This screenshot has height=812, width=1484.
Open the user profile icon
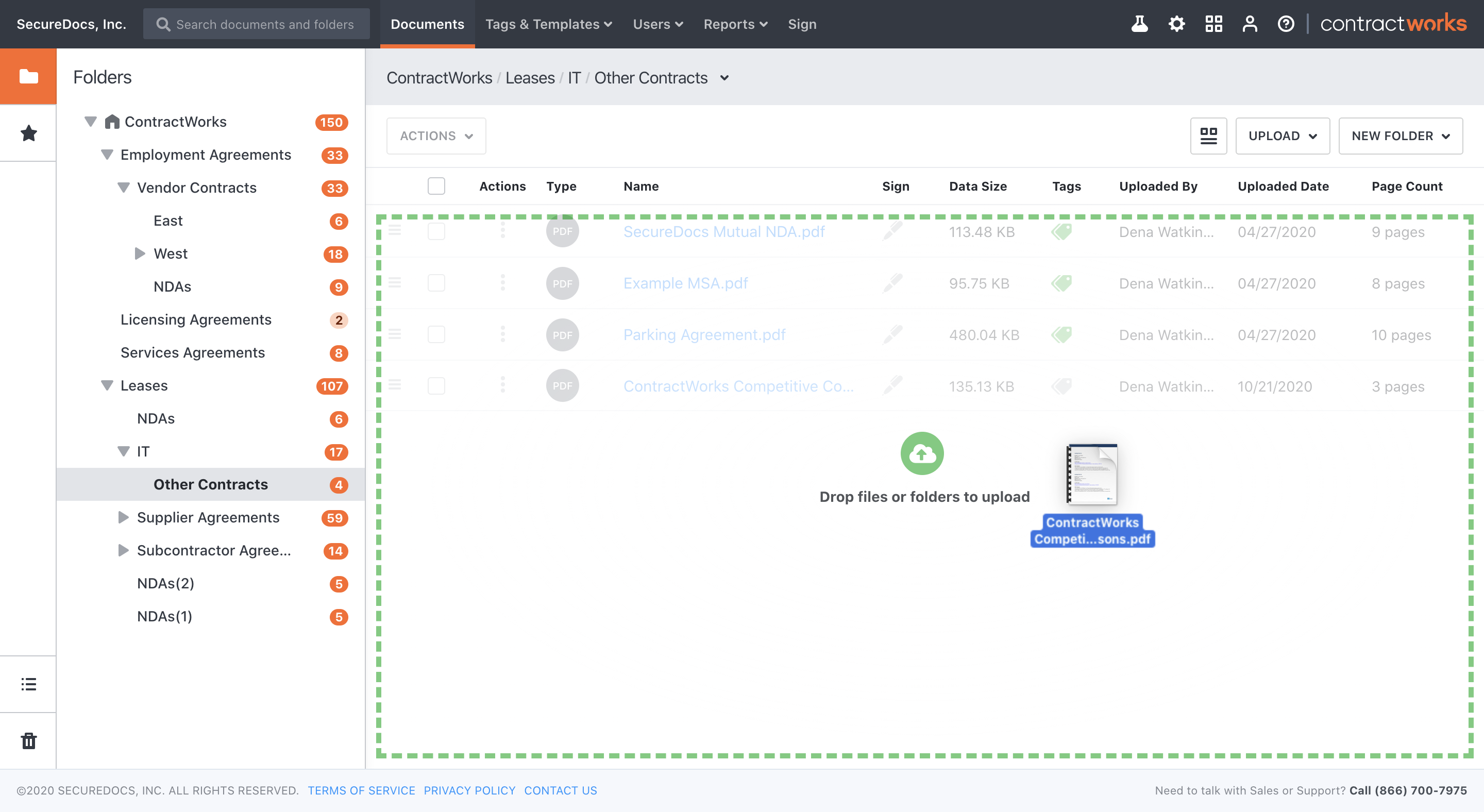(1250, 24)
